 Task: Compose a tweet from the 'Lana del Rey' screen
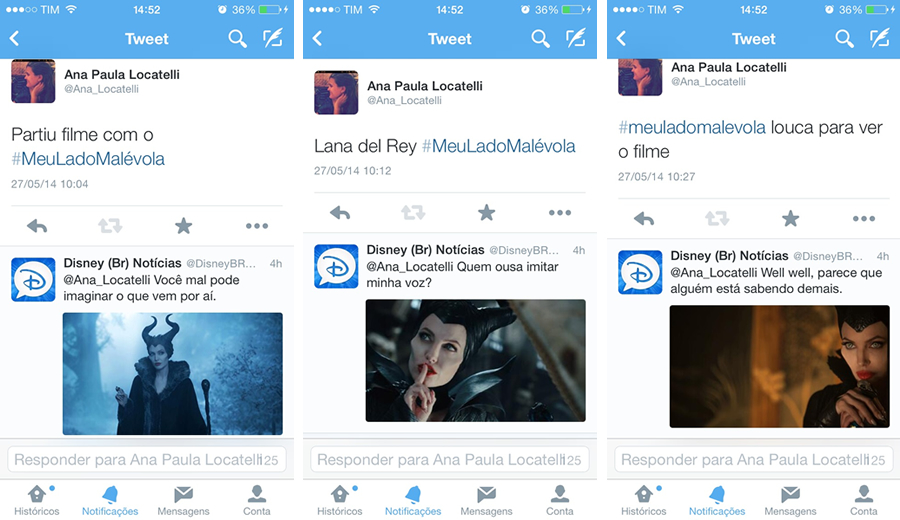tap(576, 38)
